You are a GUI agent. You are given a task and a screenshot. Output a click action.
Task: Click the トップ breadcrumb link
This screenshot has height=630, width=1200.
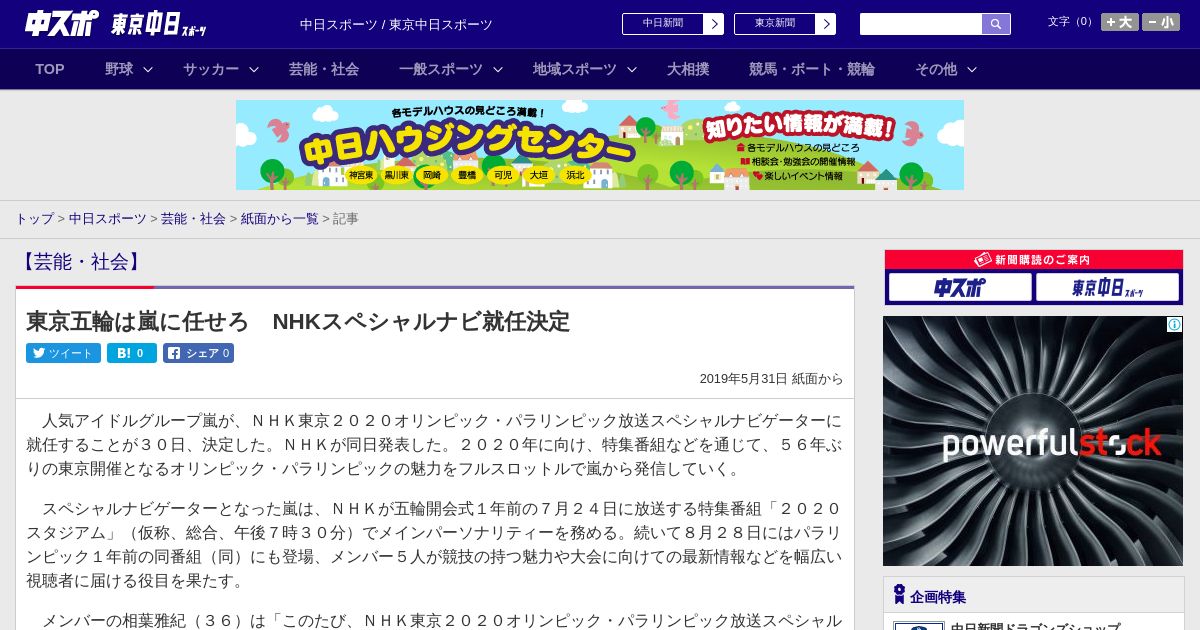coord(34,218)
